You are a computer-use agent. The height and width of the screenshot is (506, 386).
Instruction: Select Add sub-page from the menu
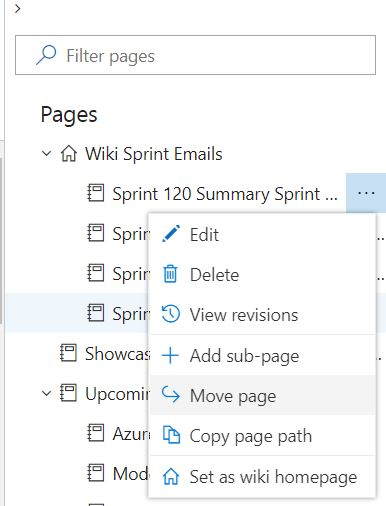(x=263, y=356)
